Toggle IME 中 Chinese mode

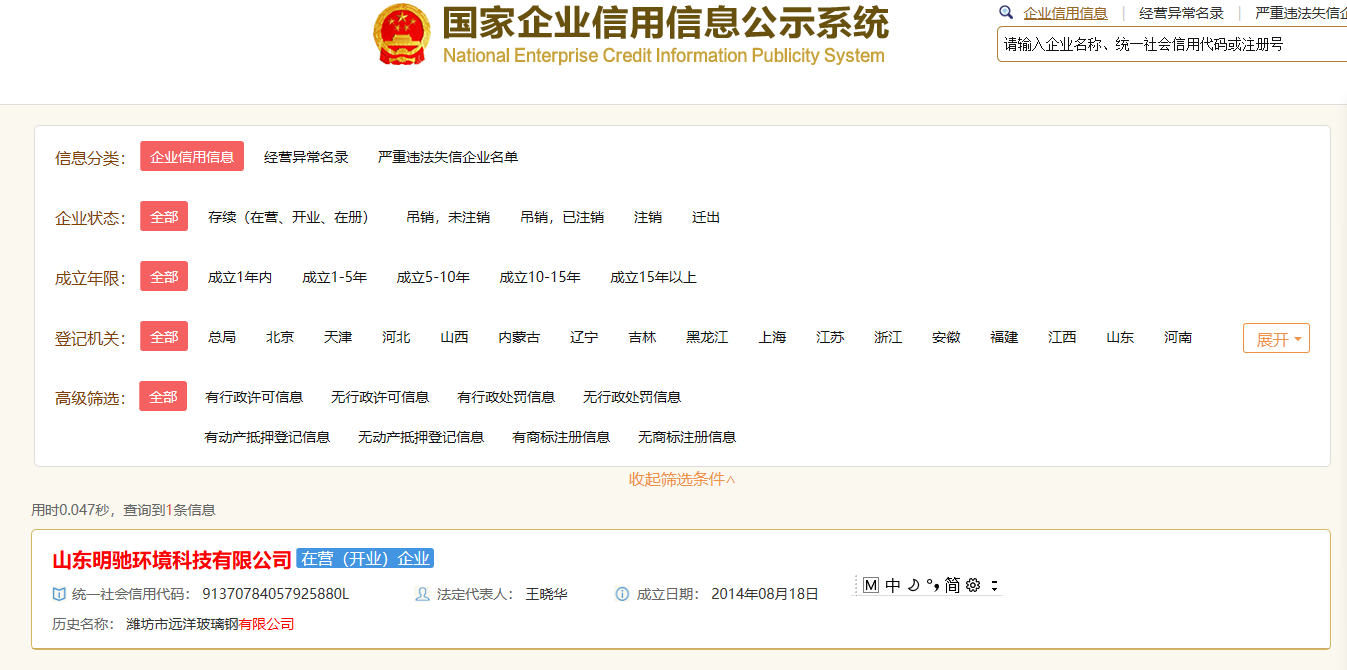(x=893, y=585)
